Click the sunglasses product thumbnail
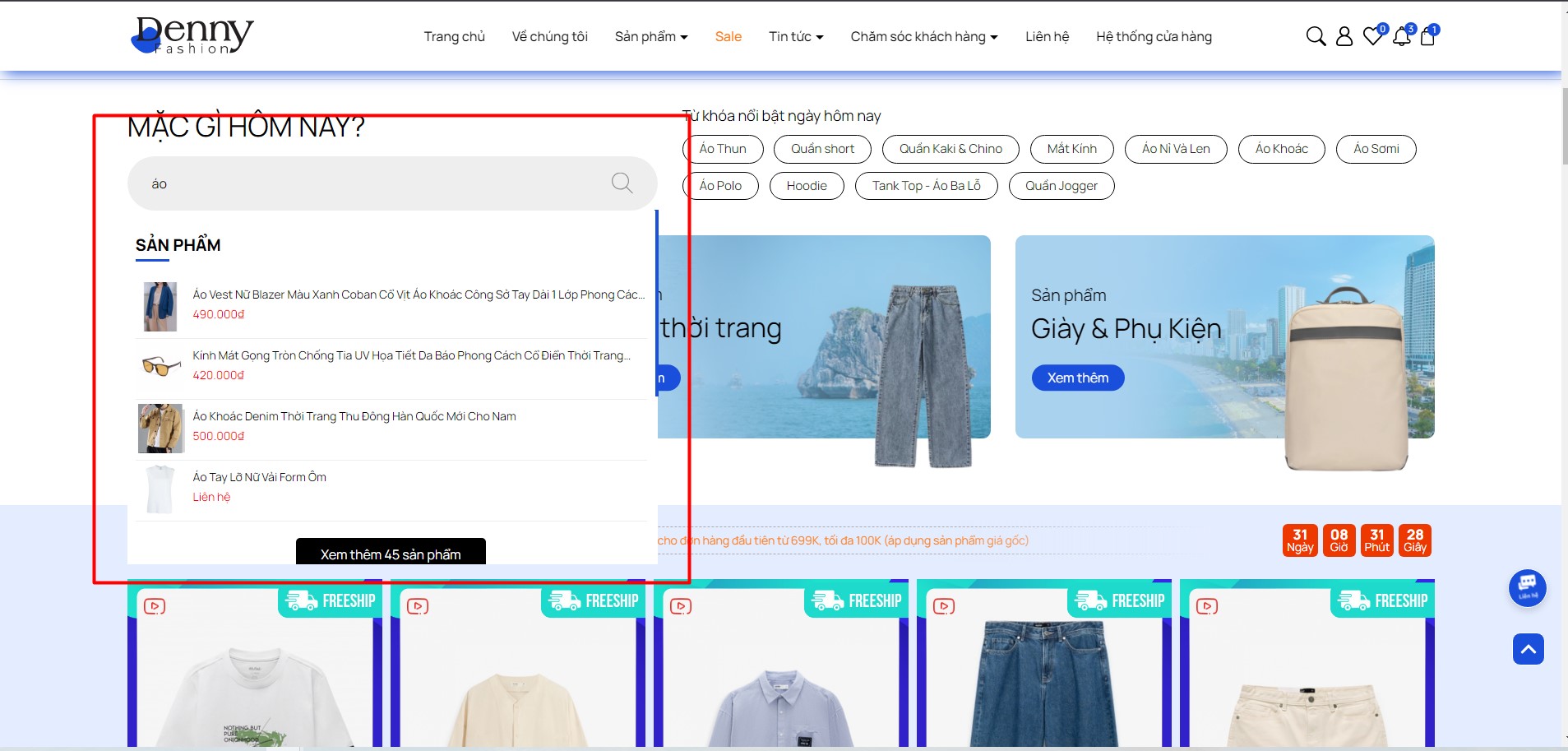The height and width of the screenshot is (751, 1568). (161, 366)
